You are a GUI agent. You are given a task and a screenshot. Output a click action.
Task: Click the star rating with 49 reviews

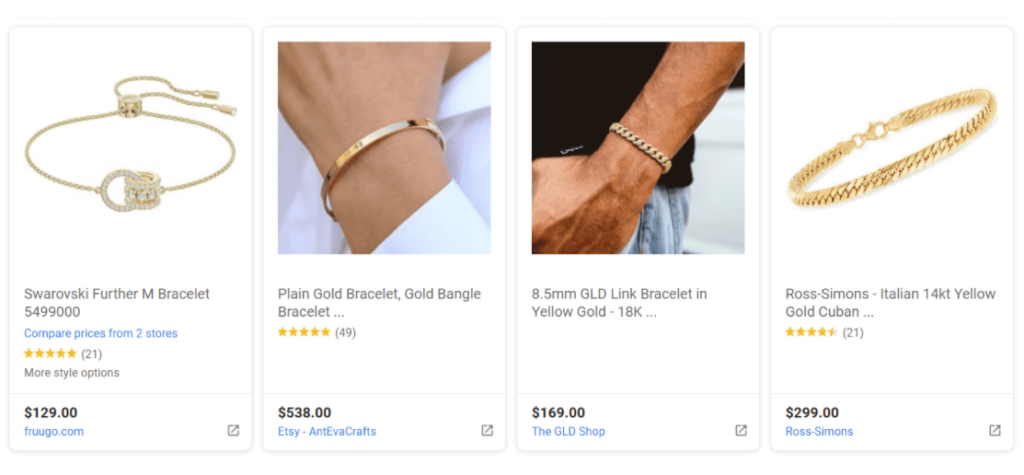(317, 332)
